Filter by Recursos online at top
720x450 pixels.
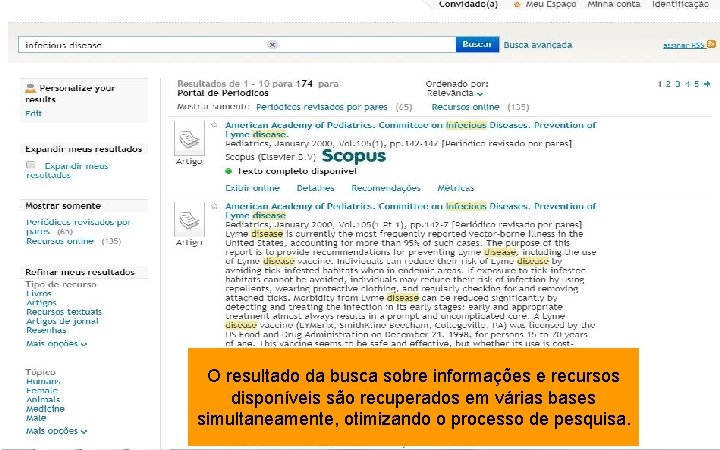465,107
